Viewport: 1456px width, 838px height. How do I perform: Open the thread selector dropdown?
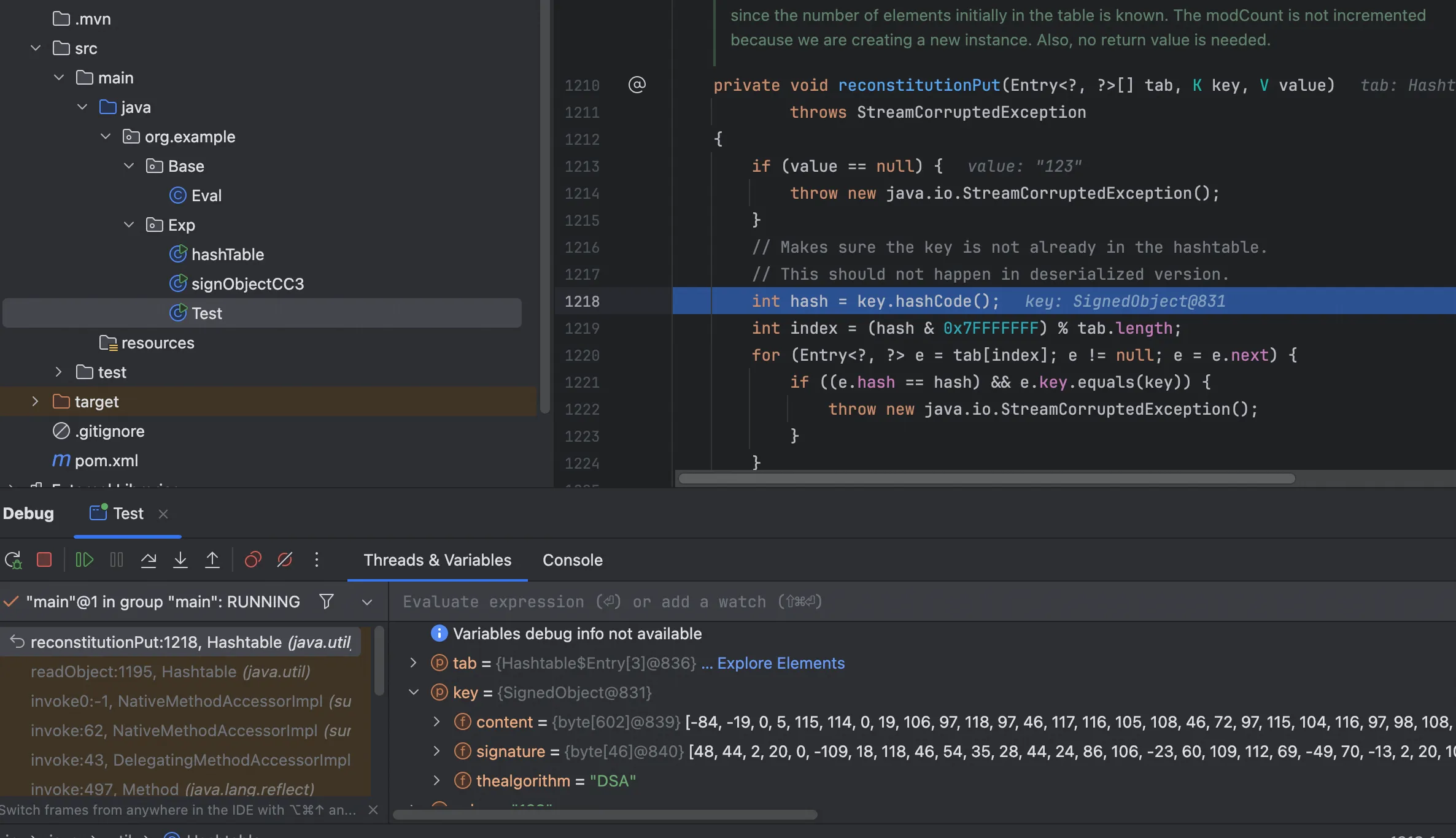click(x=367, y=602)
